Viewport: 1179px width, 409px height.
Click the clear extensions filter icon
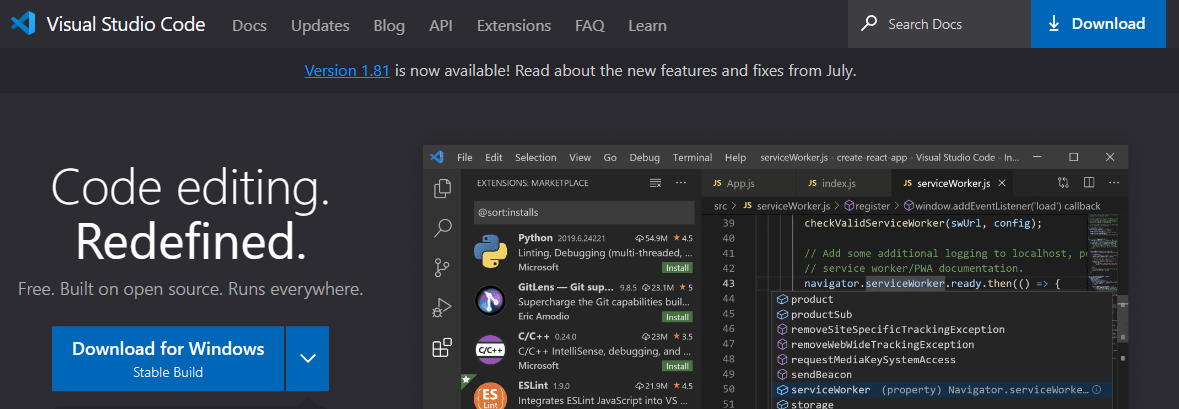point(656,183)
